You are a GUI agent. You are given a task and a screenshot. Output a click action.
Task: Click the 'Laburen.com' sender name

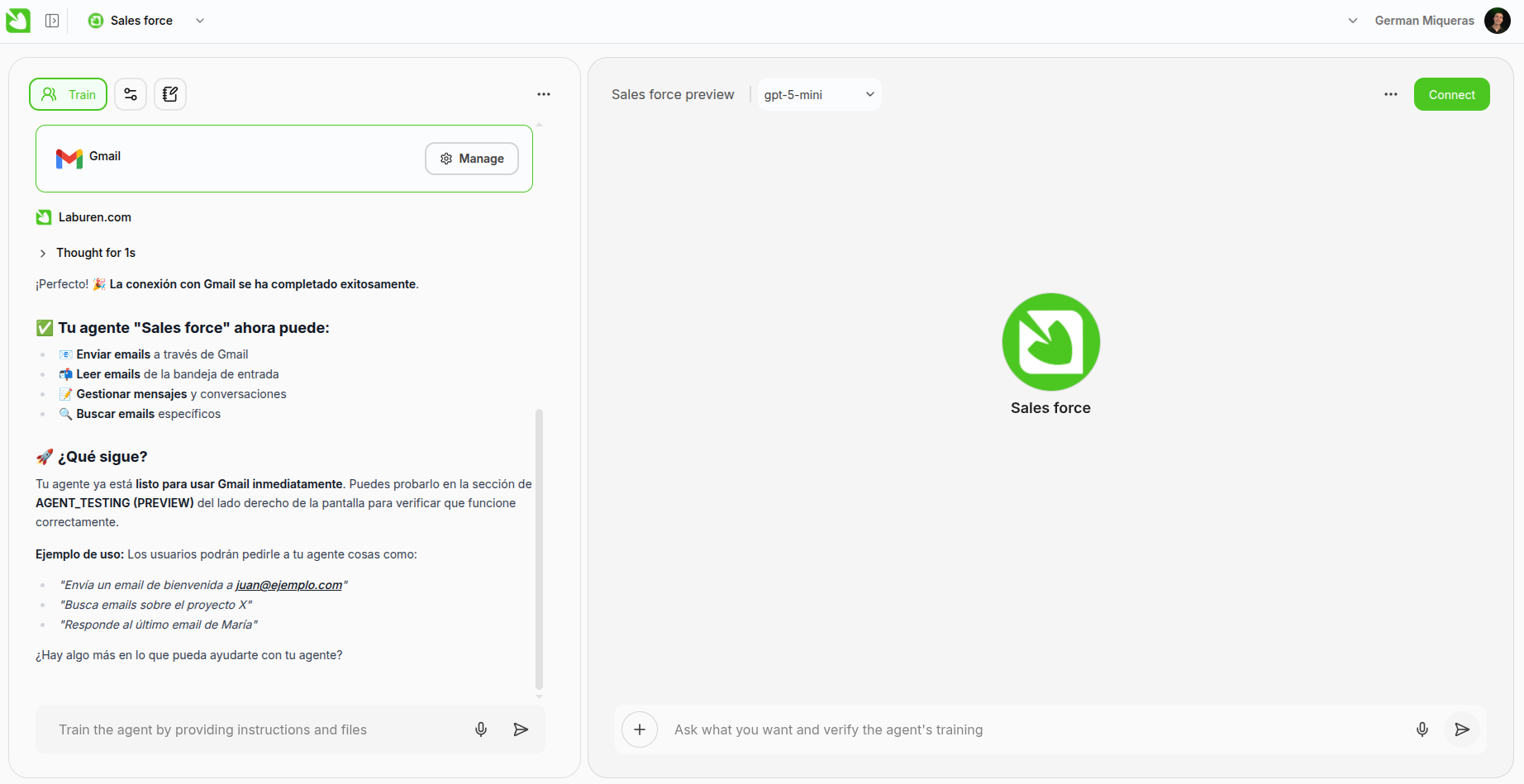coord(95,217)
